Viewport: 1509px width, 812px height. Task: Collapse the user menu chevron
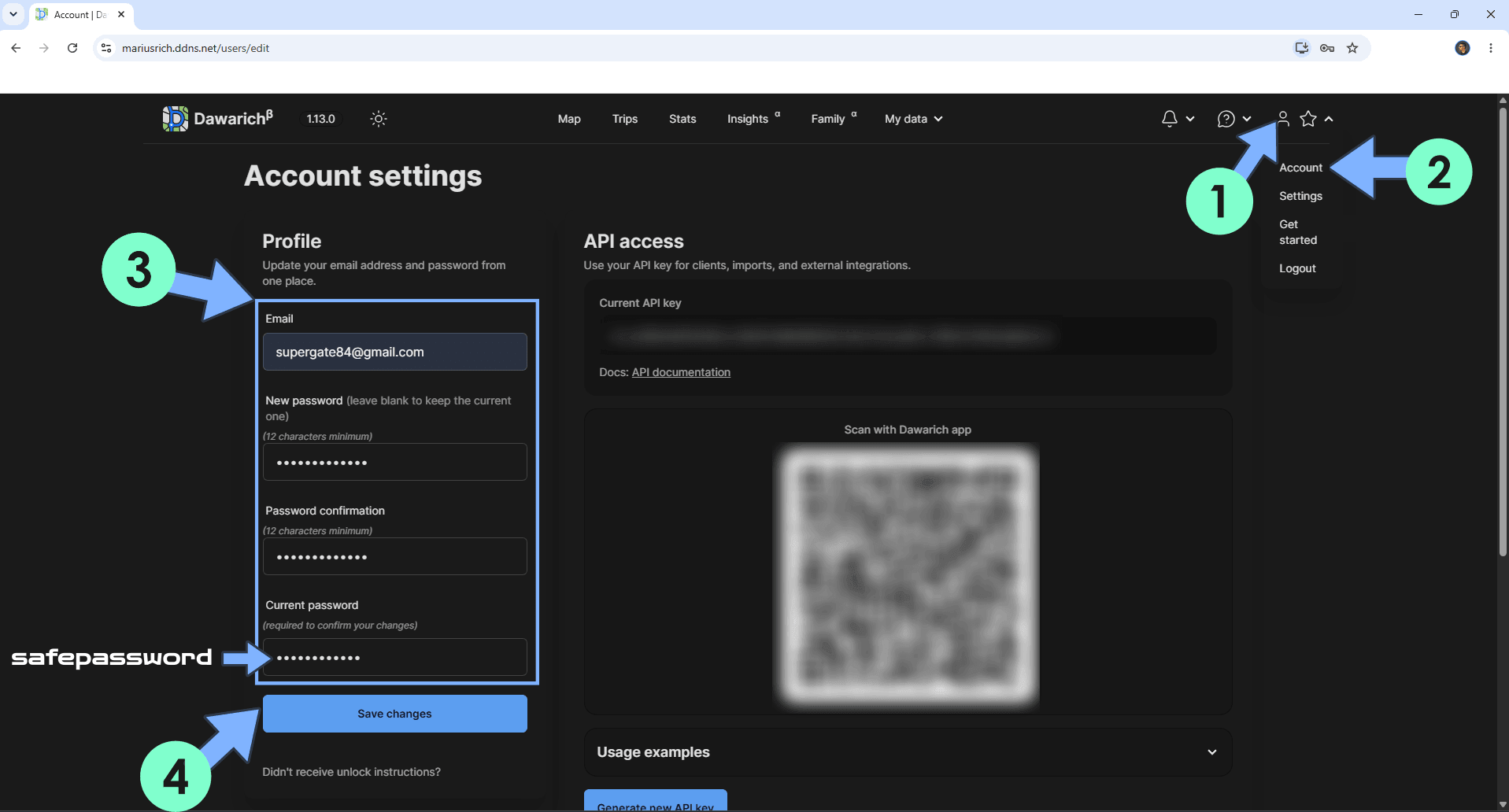1329,119
